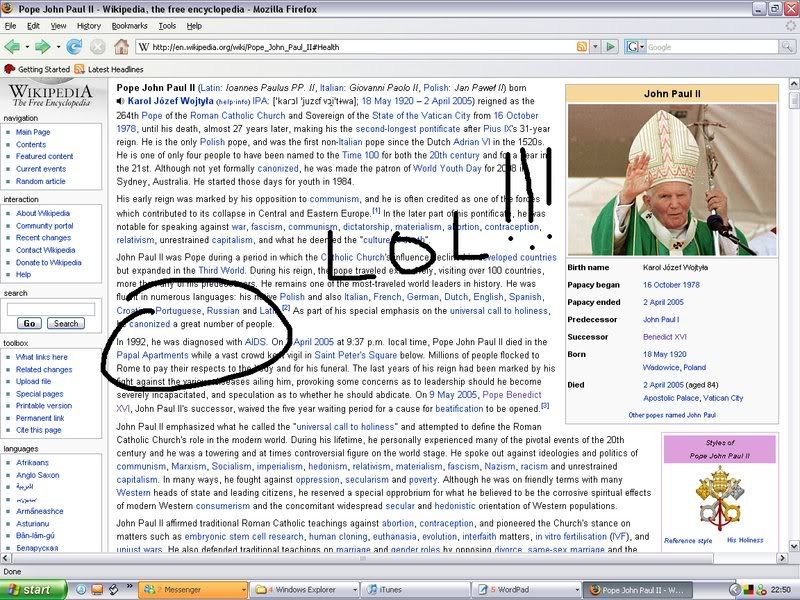800x600 pixels.
Task: Switch to iTunes in the taskbar
Action: click(414, 590)
